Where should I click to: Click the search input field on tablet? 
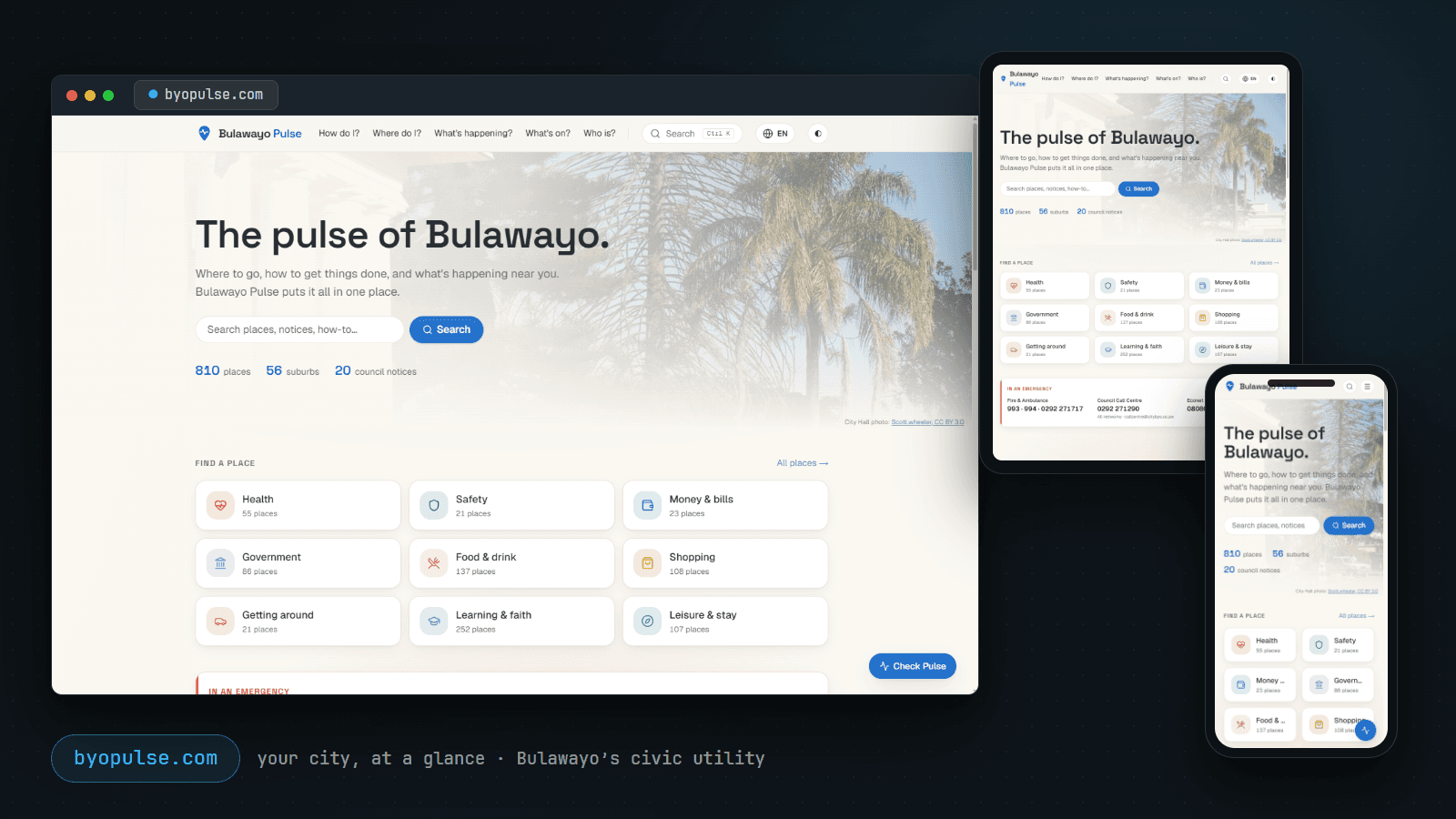[1057, 189]
